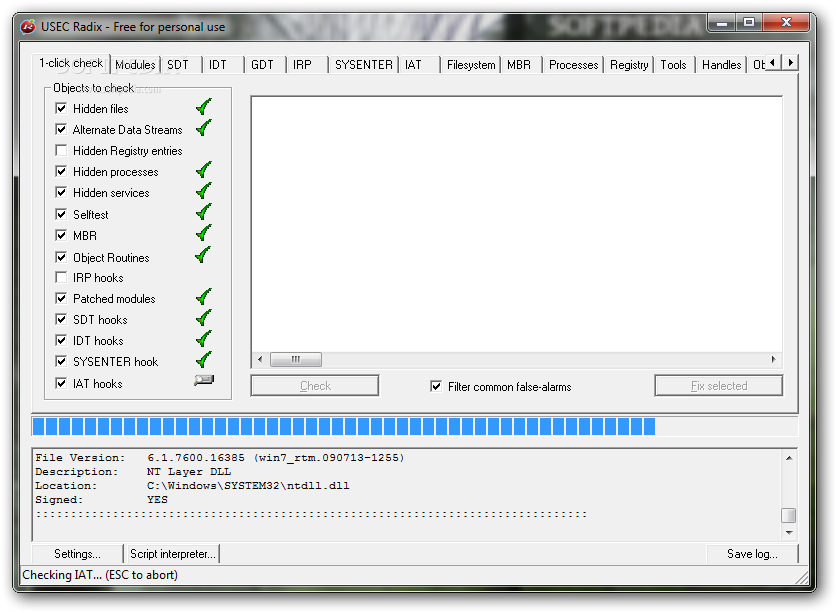Toggle Selftest checkbox
Image resolution: width=837 pixels, height=613 pixels.
tap(61, 214)
